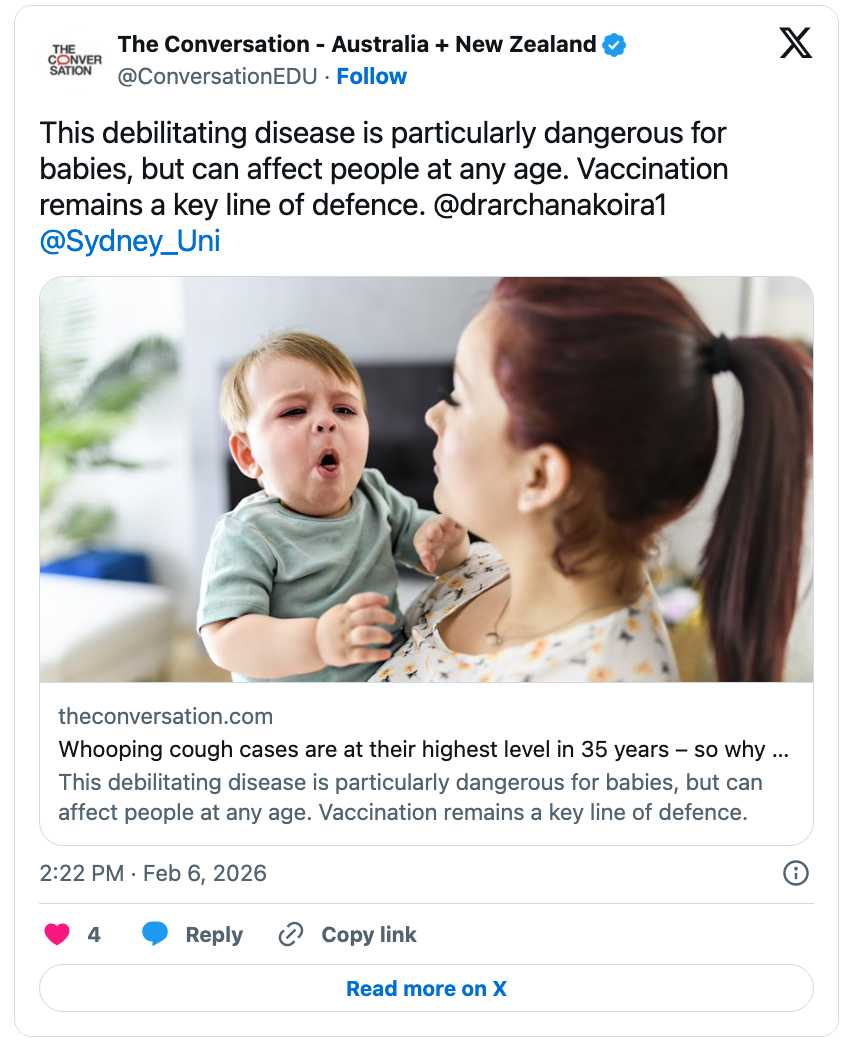The image size is (856, 1045).
Task: Click the blue verified badge
Action: click(614, 45)
